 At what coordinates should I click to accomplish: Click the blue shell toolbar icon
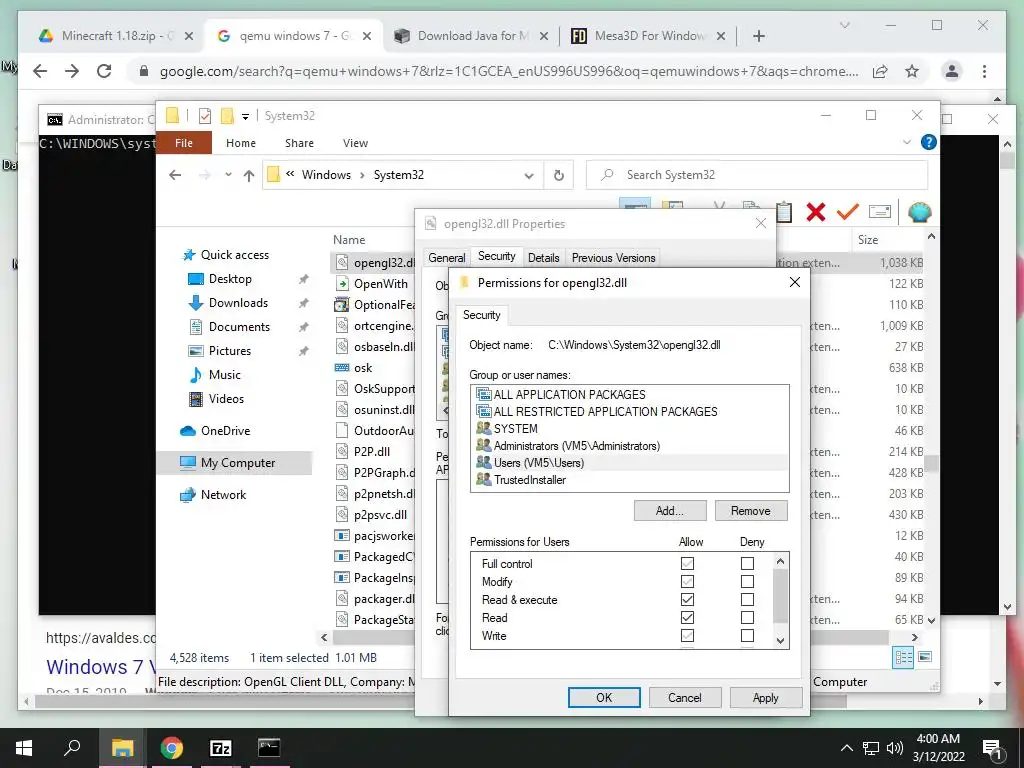coord(920,212)
